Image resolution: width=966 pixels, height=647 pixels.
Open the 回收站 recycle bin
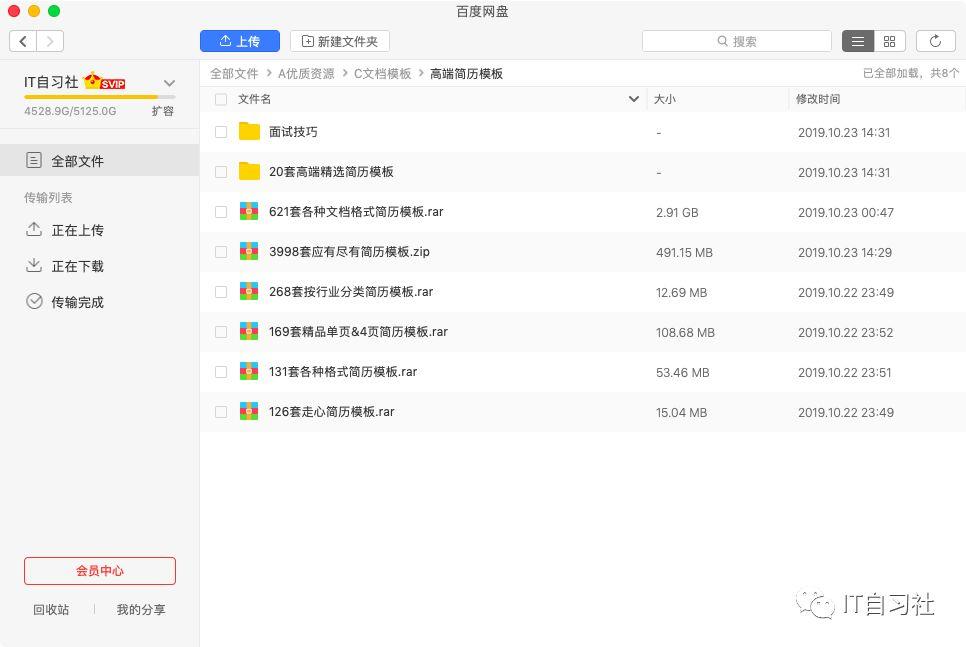coord(50,609)
